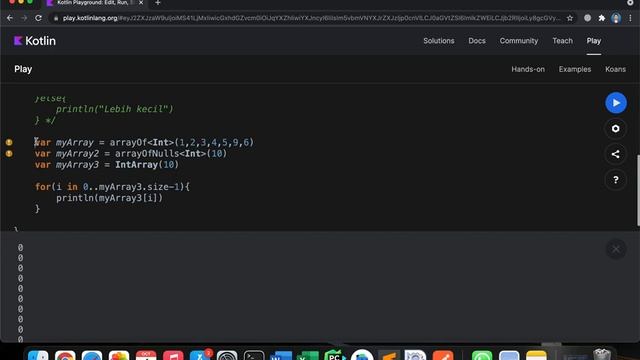Open the Examples link
The height and width of the screenshot is (360, 640).
coord(575,69)
